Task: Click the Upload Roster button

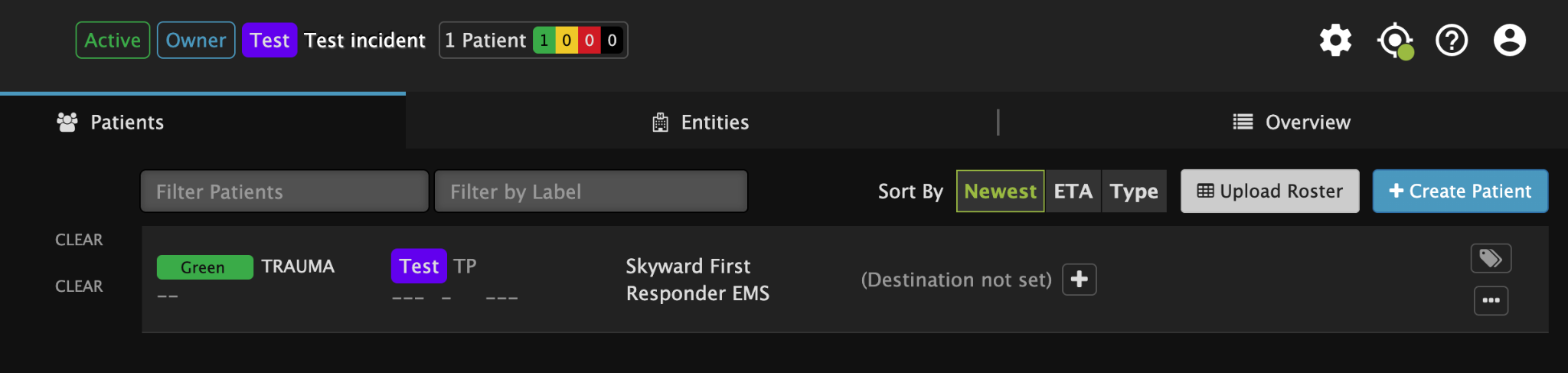Action: 1269,191
